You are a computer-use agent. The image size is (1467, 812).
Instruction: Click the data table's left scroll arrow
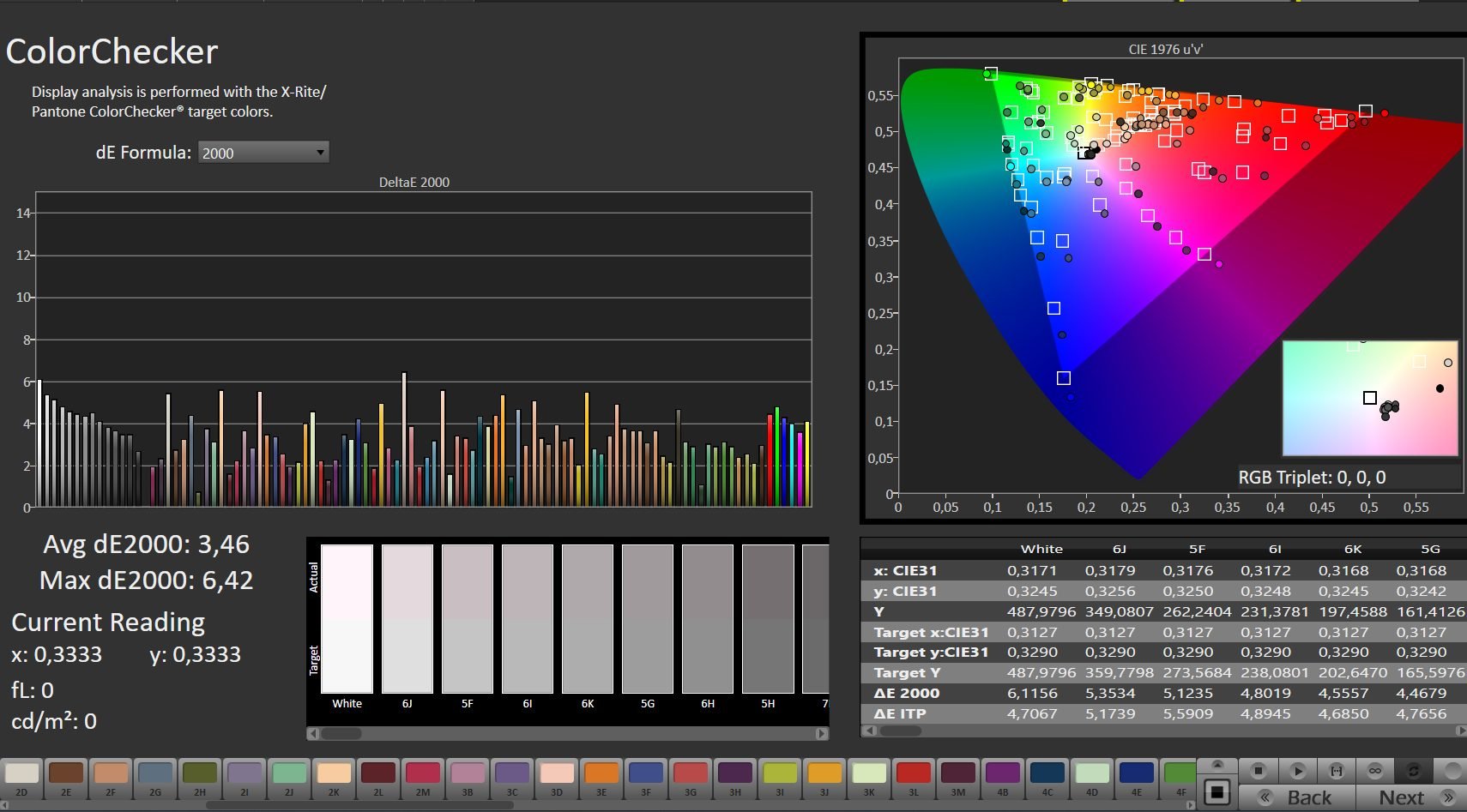point(870,731)
